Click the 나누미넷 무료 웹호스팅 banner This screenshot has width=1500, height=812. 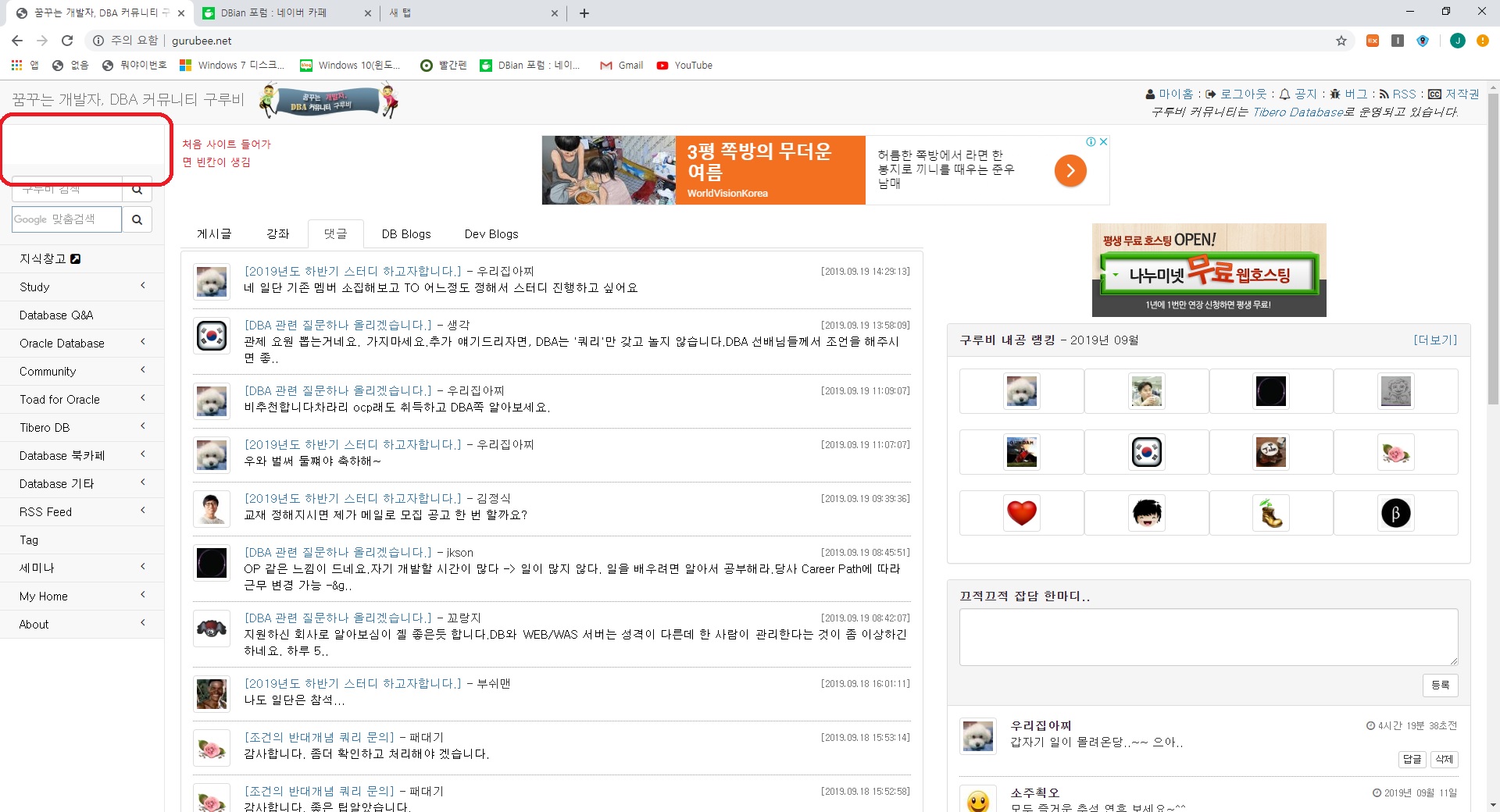tap(1209, 270)
